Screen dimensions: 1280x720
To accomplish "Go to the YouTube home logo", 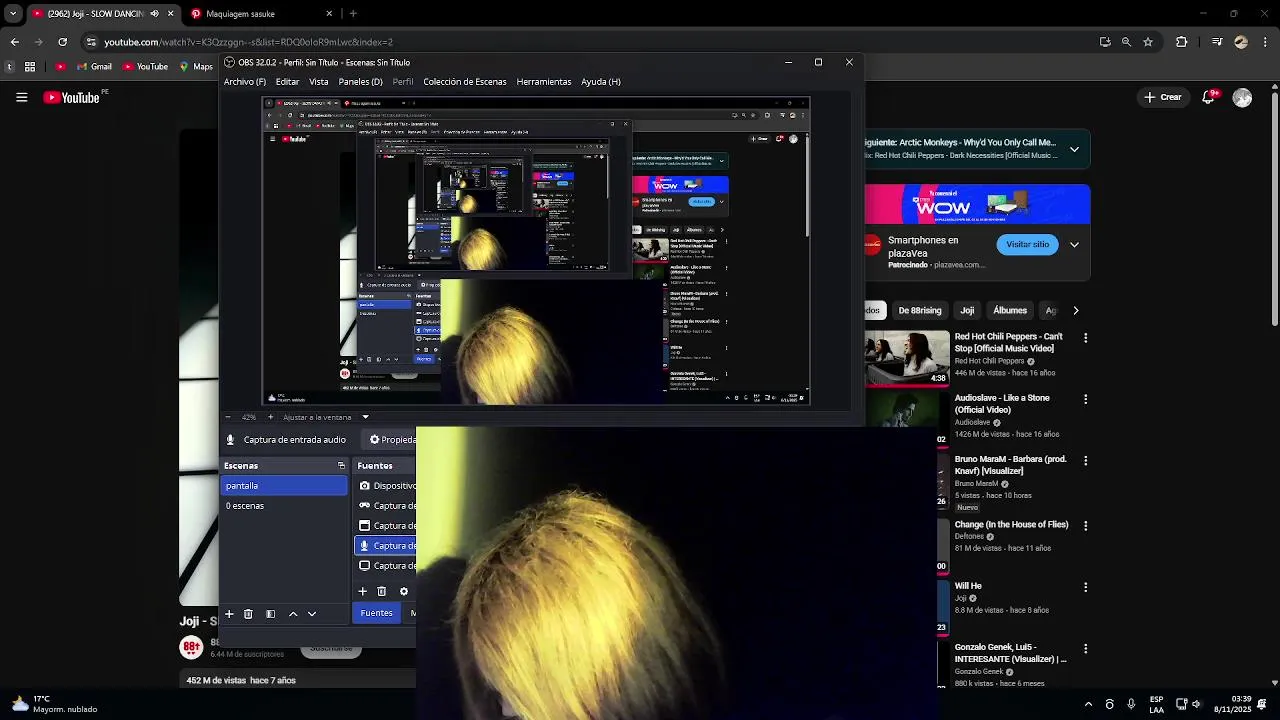I will (72, 97).
